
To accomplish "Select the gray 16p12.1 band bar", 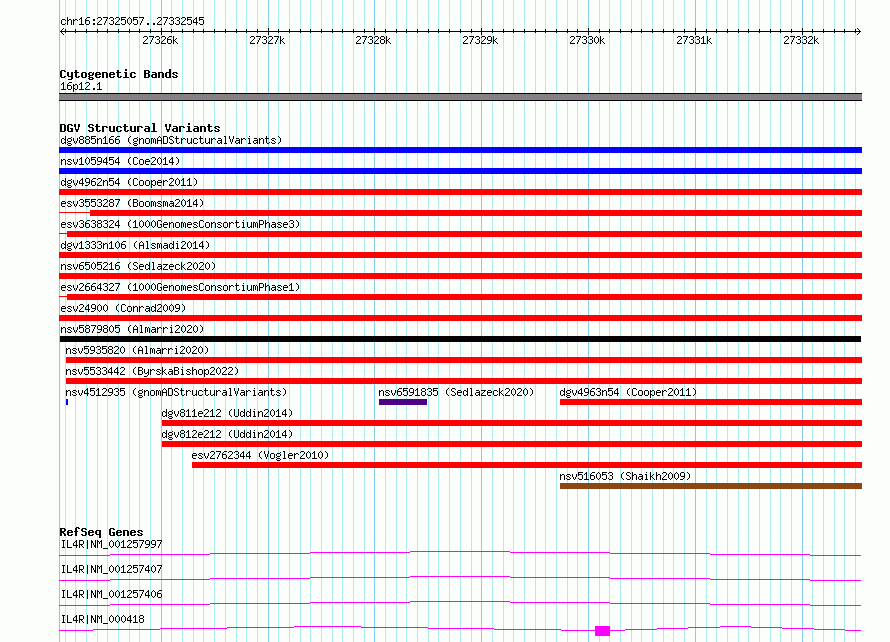I will coord(460,97).
